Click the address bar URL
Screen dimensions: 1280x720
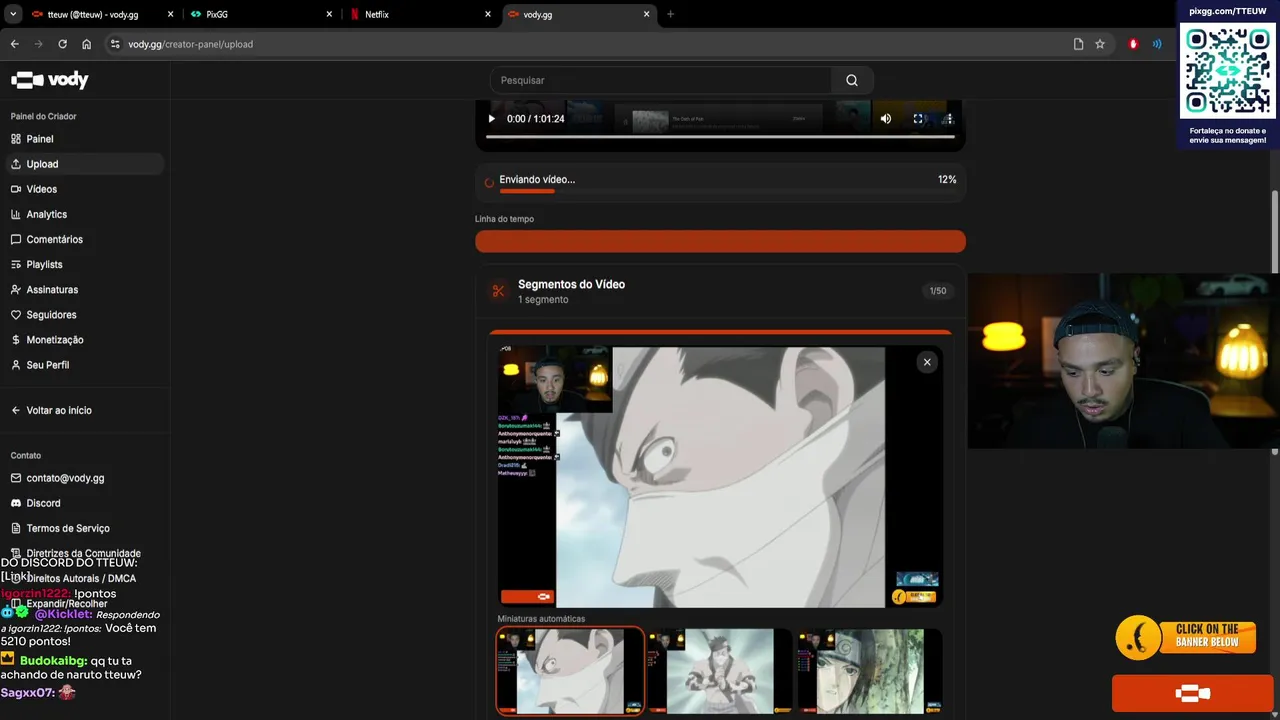point(190,44)
